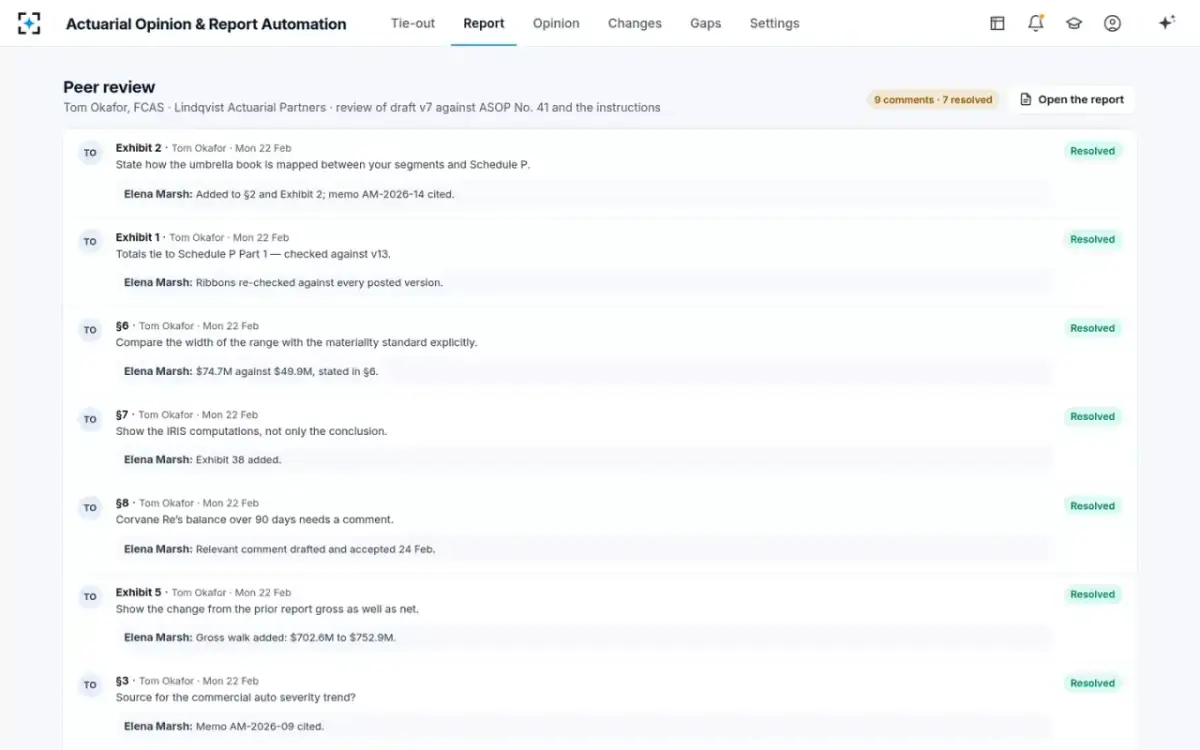1200x750 pixels.
Task: Click Resolved badge on §6 comment
Action: click(1092, 328)
